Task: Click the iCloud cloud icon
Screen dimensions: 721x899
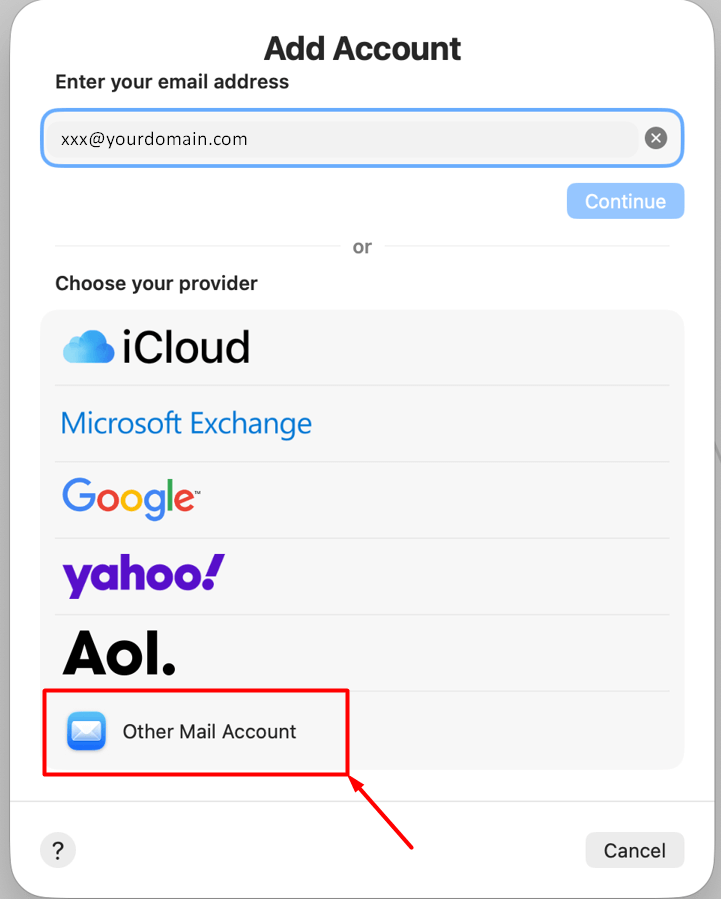Action: pyautogui.click(x=88, y=348)
